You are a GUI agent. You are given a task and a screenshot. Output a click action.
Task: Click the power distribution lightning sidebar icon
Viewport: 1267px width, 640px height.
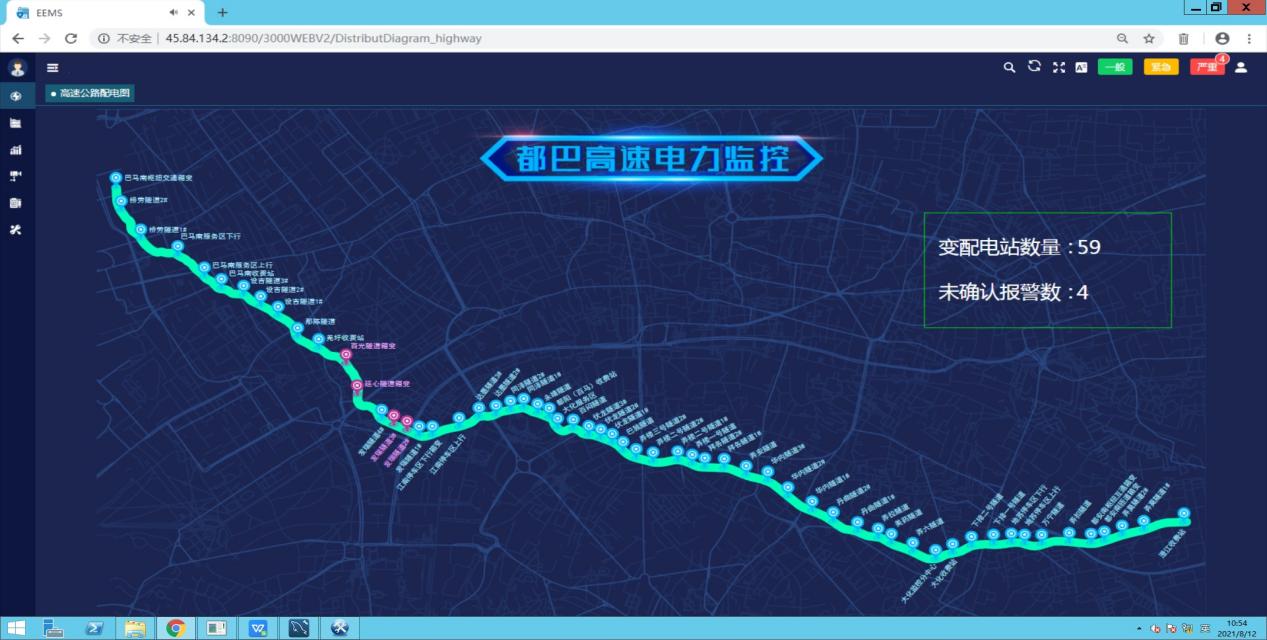pos(16,97)
